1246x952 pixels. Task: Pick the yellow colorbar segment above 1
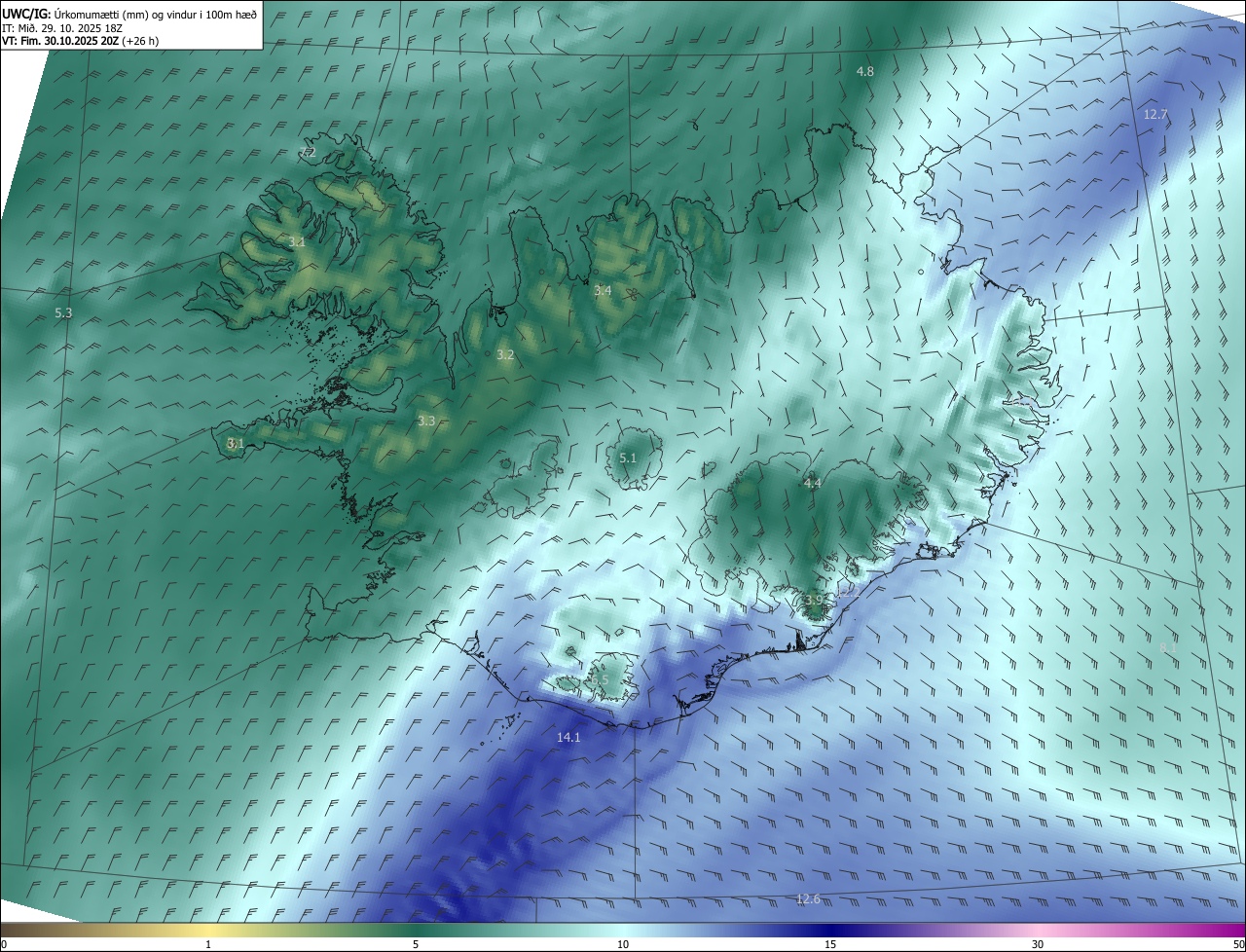tap(209, 931)
